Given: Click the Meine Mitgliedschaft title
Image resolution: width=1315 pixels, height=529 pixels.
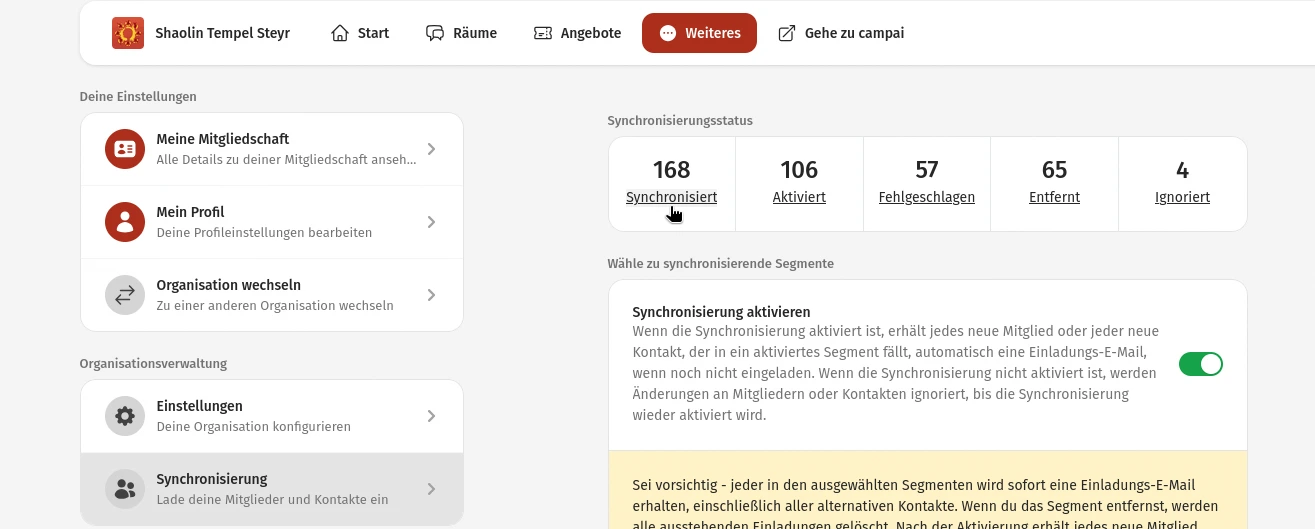Looking at the screenshot, I should pos(223,139).
